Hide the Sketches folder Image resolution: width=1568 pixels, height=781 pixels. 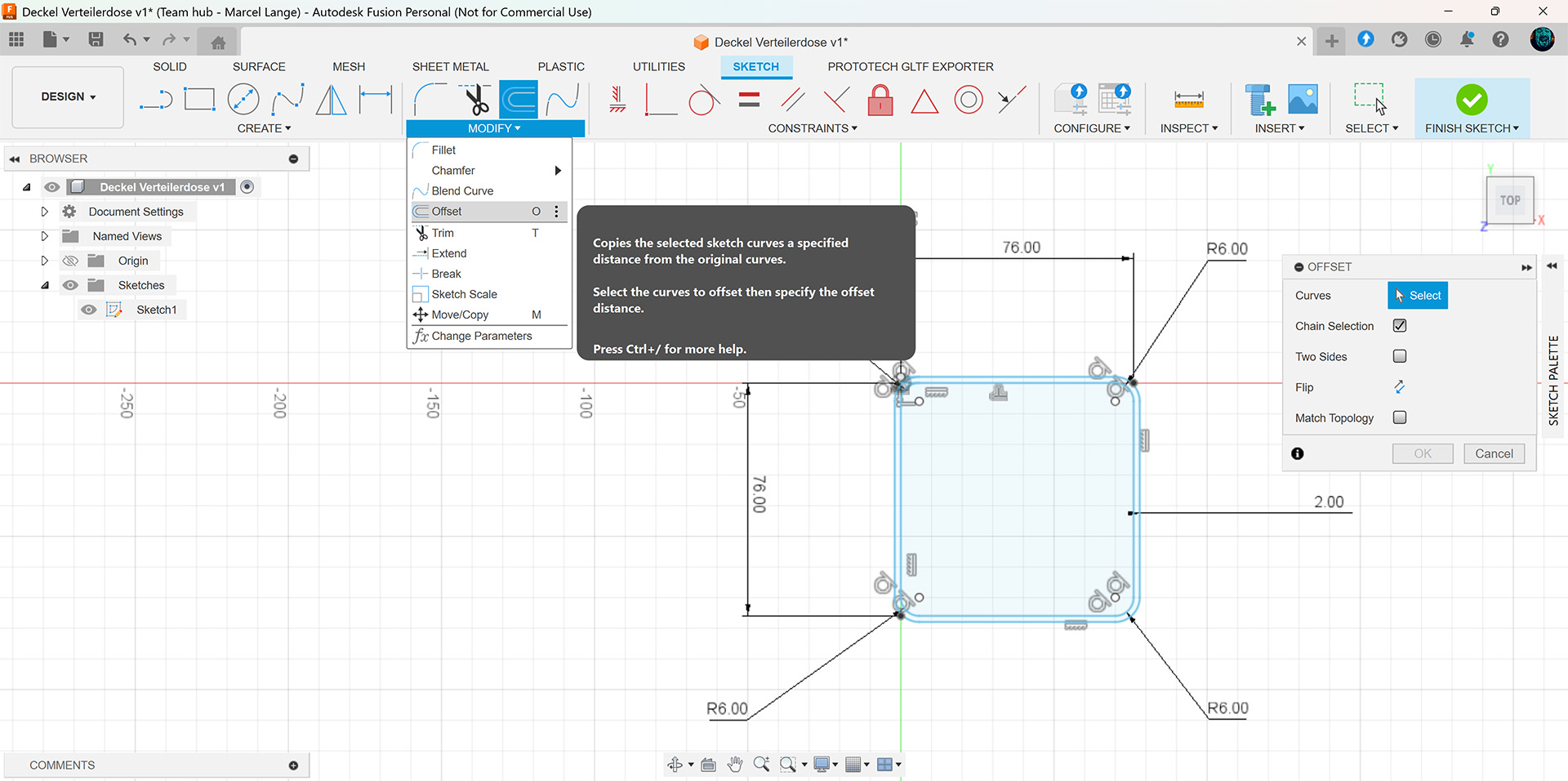pos(70,285)
